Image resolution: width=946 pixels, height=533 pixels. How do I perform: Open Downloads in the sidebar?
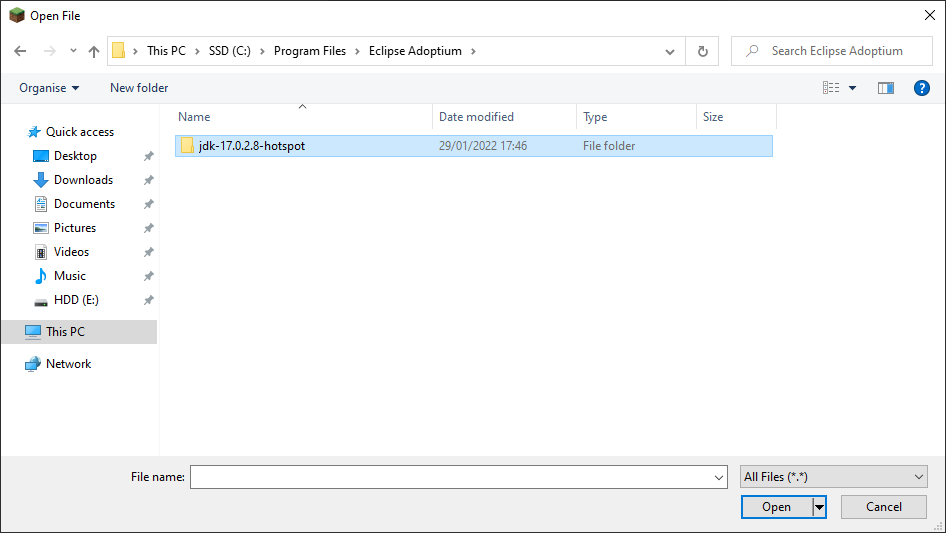(83, 180)
